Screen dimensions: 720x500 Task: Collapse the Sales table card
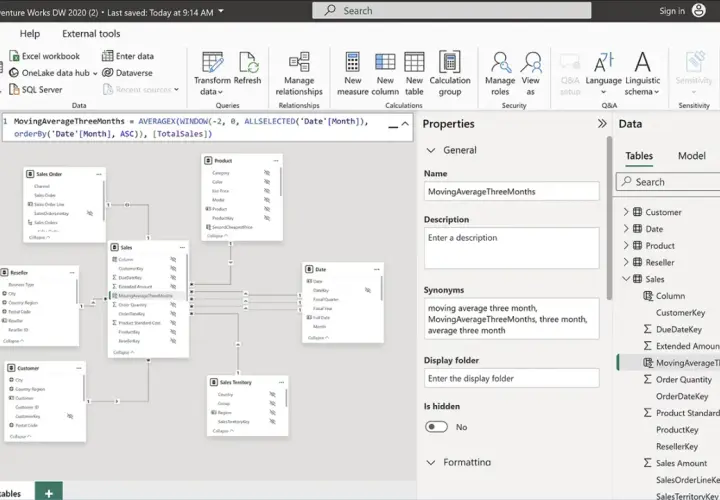[124, 353]
